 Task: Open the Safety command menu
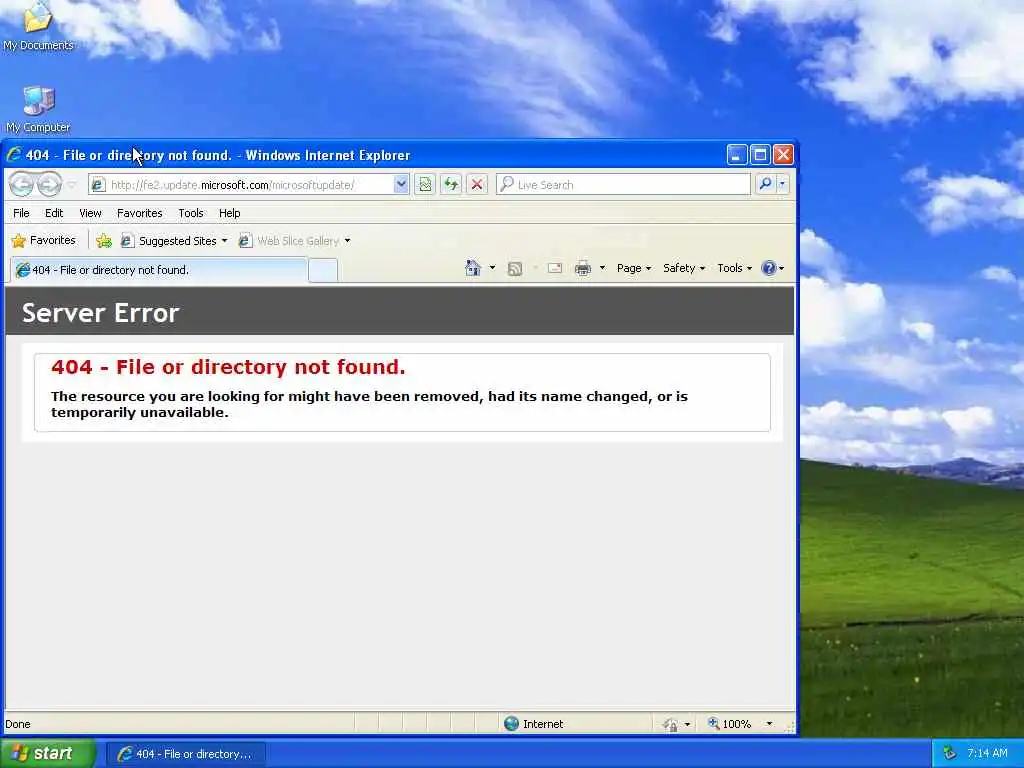coord(684,268)
